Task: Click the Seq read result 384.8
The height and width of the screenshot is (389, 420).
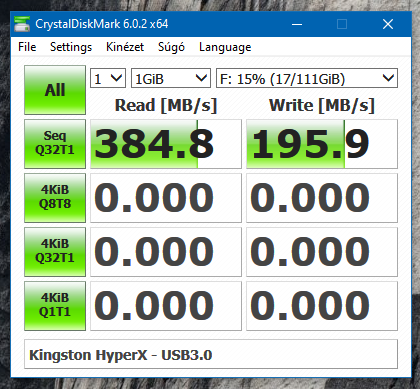Action: (166, 144)
